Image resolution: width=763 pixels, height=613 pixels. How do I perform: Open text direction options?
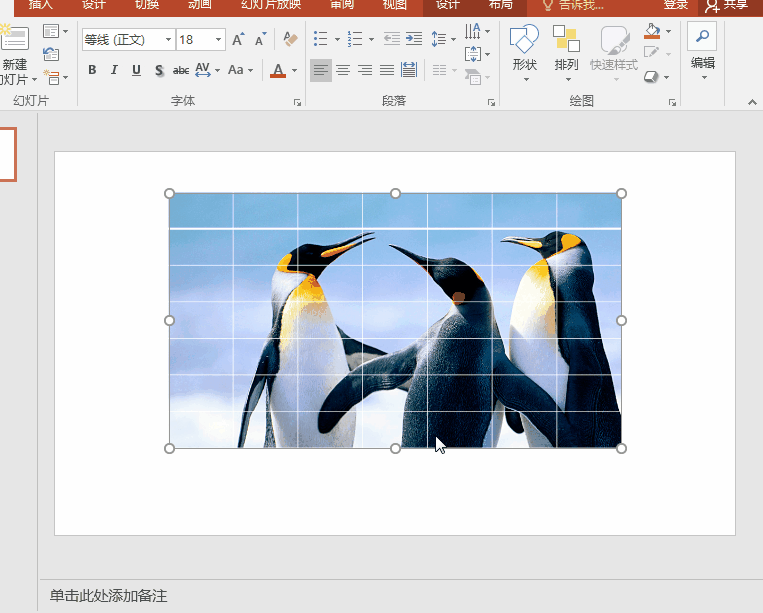point(477,31)
